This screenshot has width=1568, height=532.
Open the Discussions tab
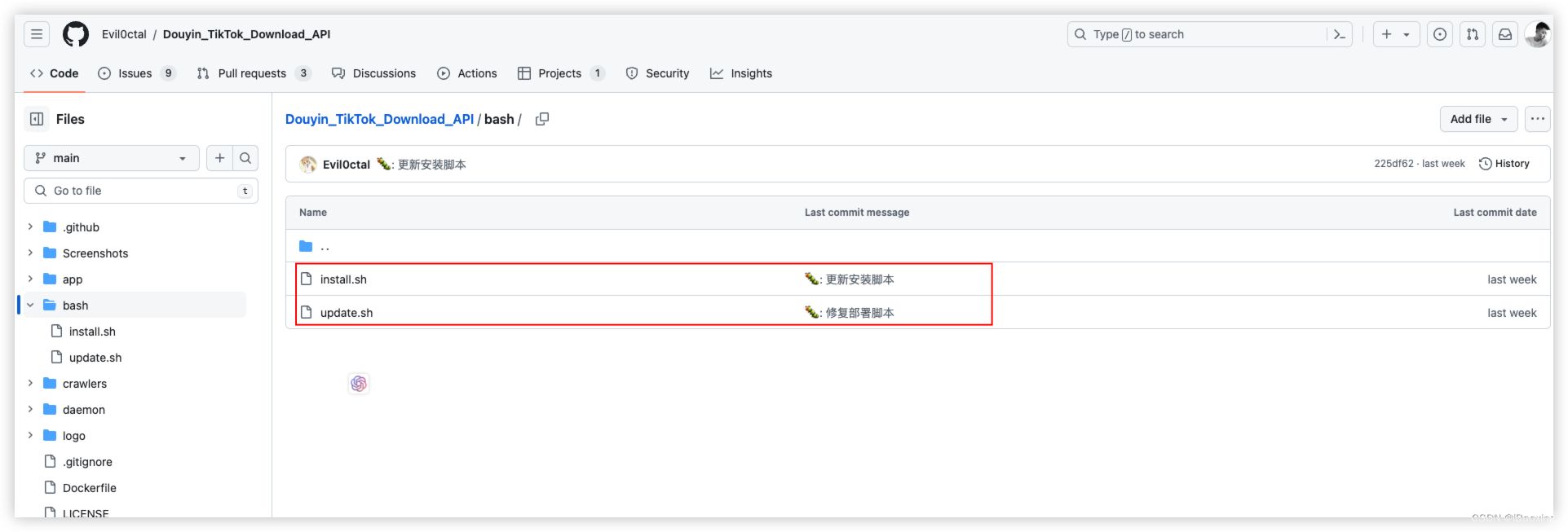click(373, 73)
